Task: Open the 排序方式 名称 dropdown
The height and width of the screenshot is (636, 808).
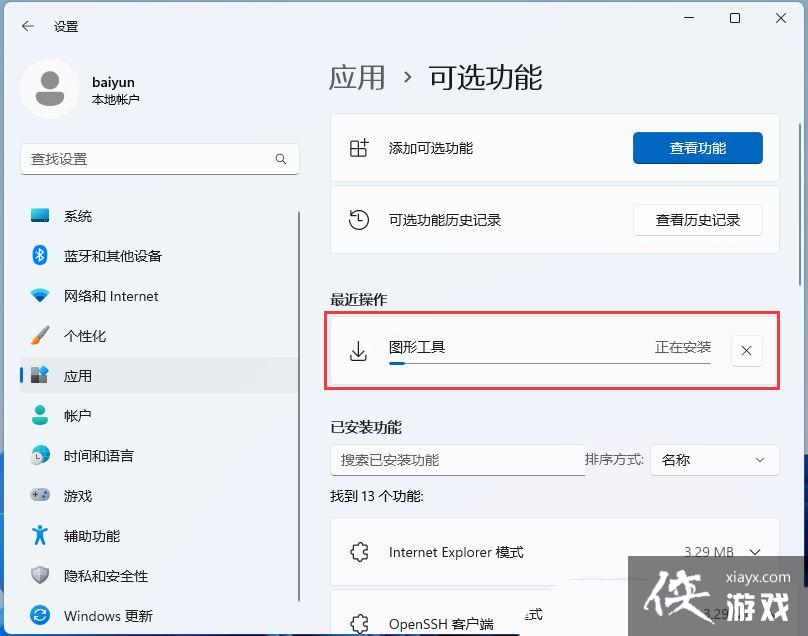Action: click(x=714, y=460)
